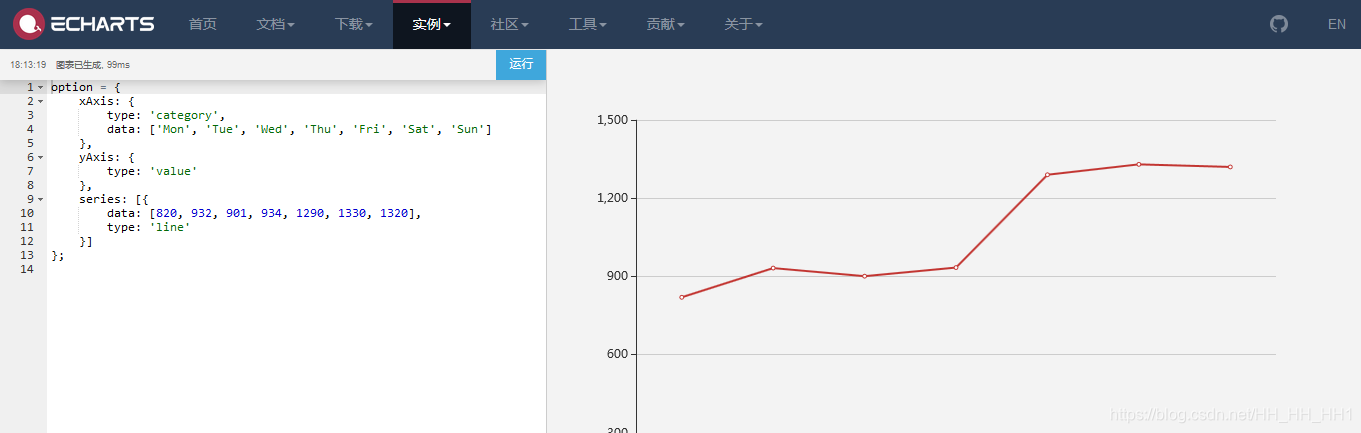Click the 图表已生成 status message

click(x=92, y=65)
